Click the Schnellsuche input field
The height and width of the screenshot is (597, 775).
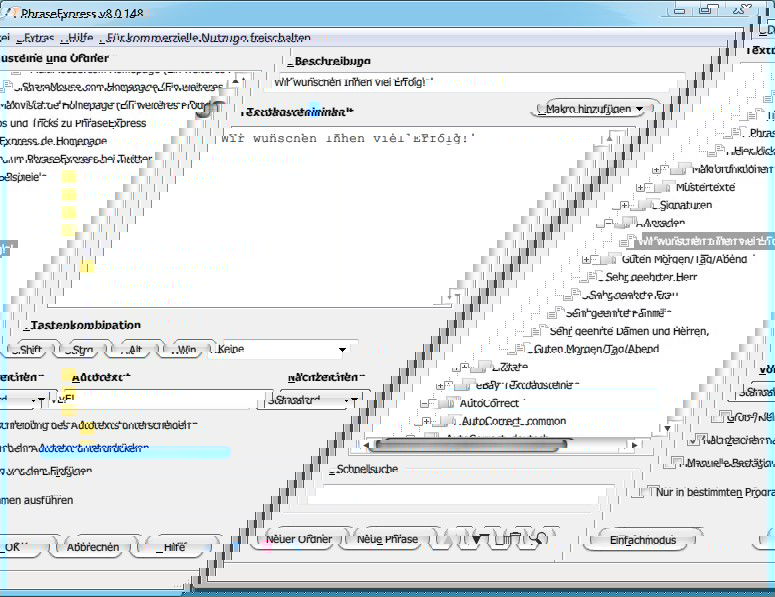[460, 494]
